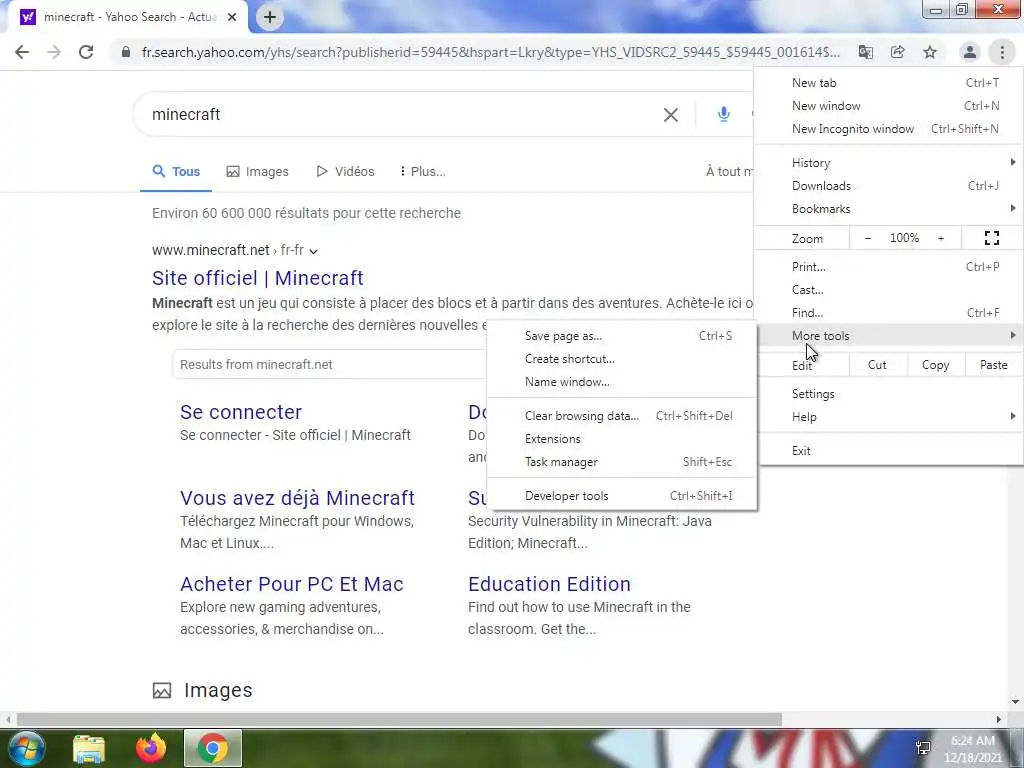This screenshot has height=768, width=1024.
Task: Choose New window menu item
Action: (x=889, y=106)
